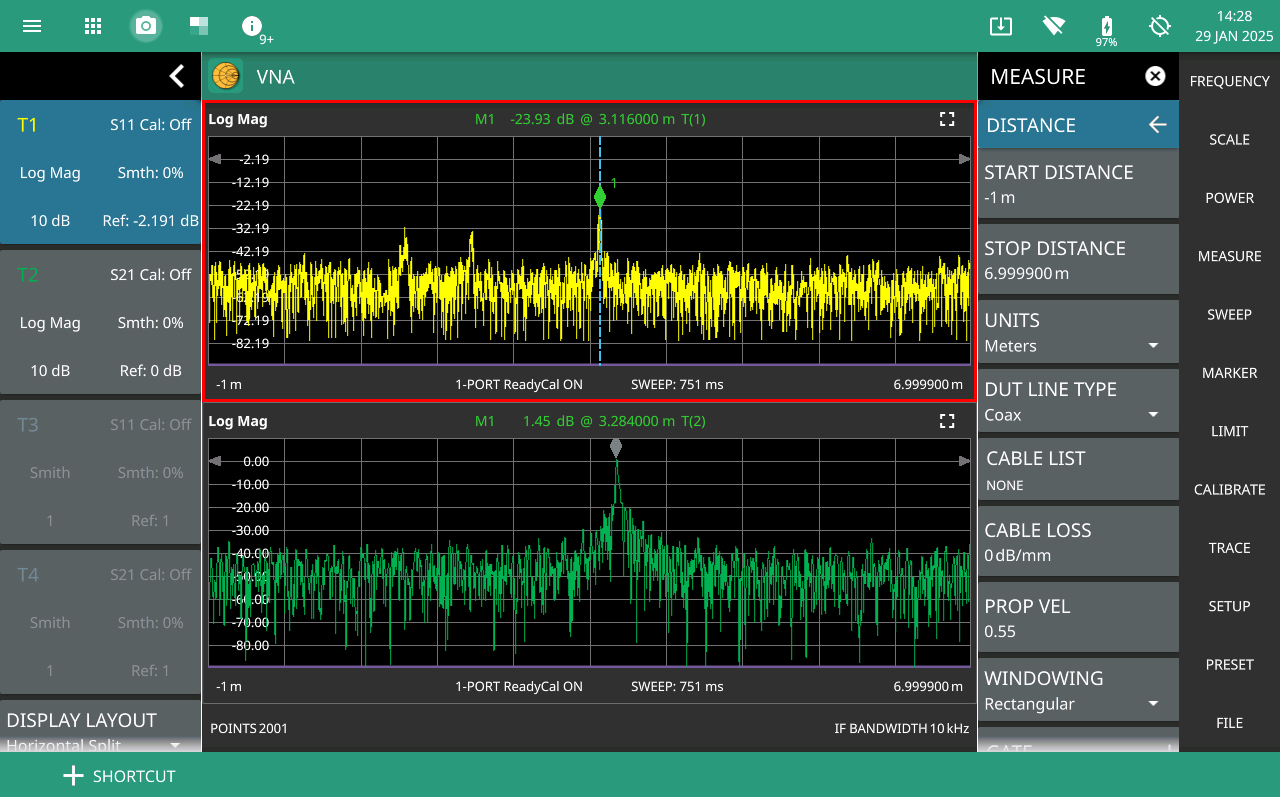Activate the disabled T3 trace
Image resolution: width=1280 pixels, height=797 pixels.
point(100,472)
